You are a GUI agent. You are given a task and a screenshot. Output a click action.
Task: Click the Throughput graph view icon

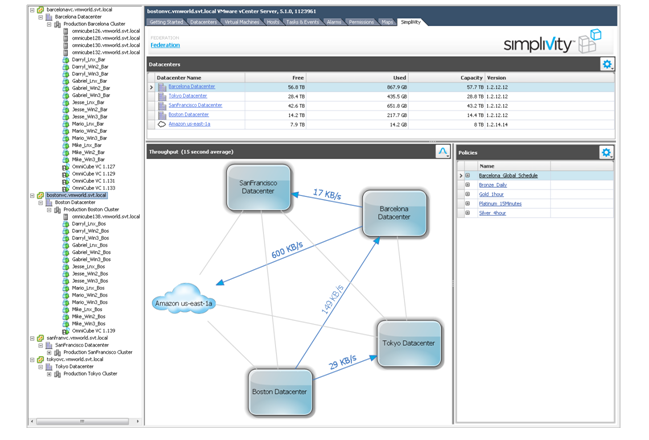point(443,151)
